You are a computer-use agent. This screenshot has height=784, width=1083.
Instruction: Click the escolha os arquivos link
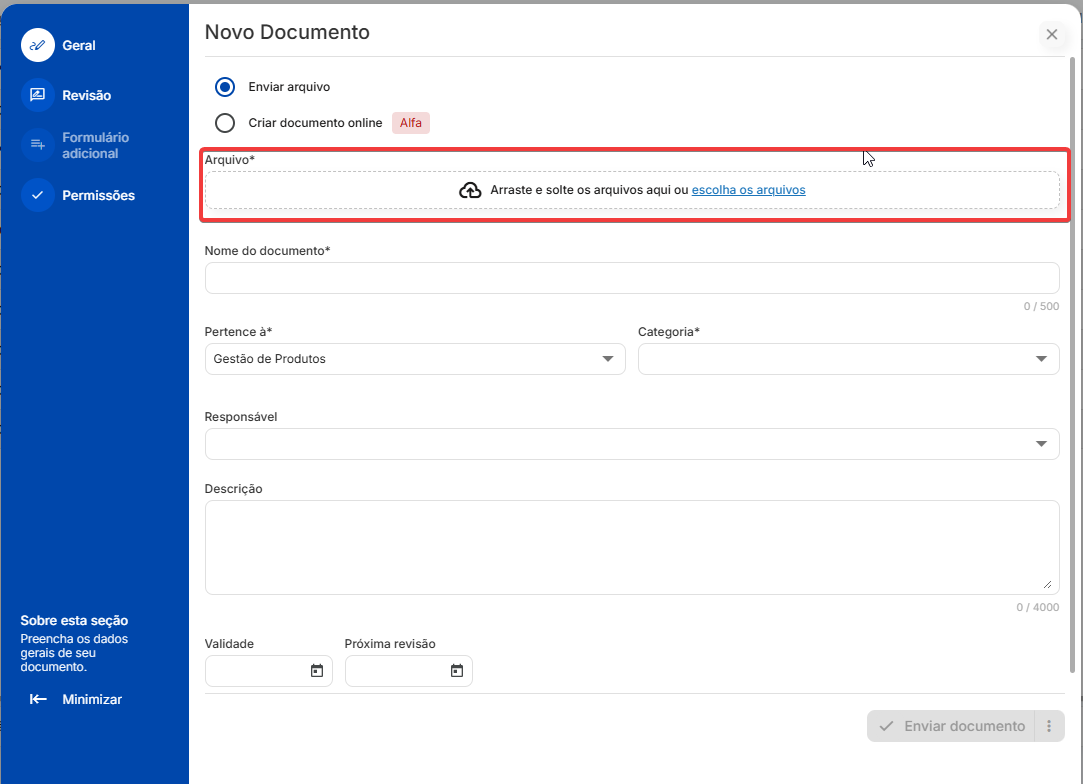tap(748, 189)
